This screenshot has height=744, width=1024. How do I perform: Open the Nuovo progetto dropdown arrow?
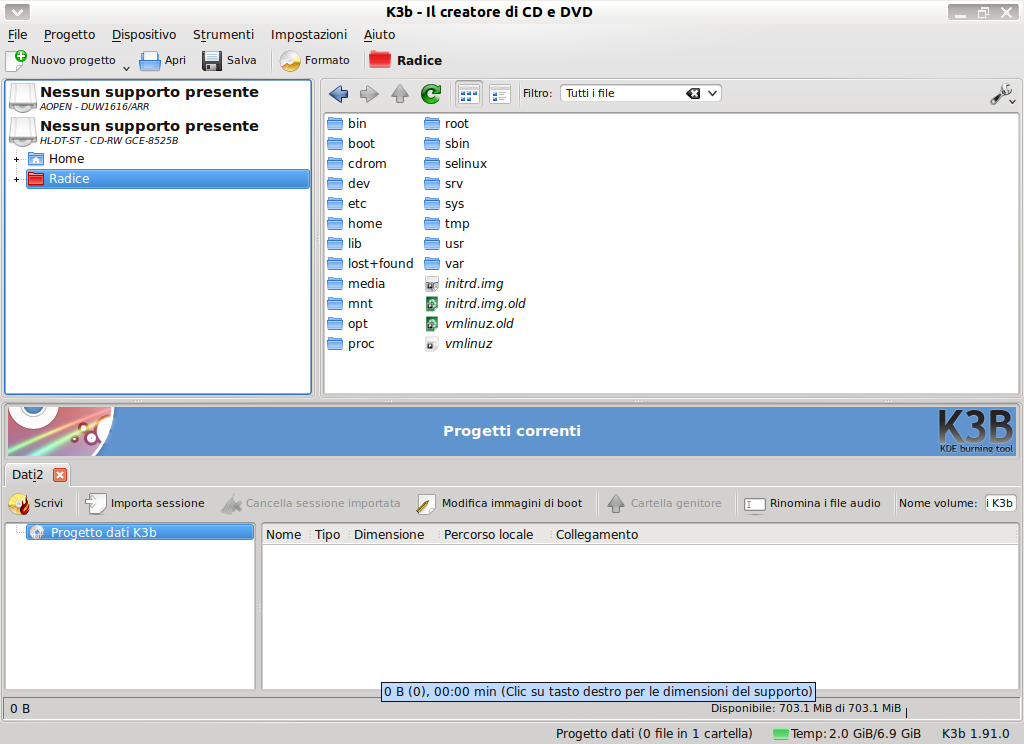pos(127,65)
